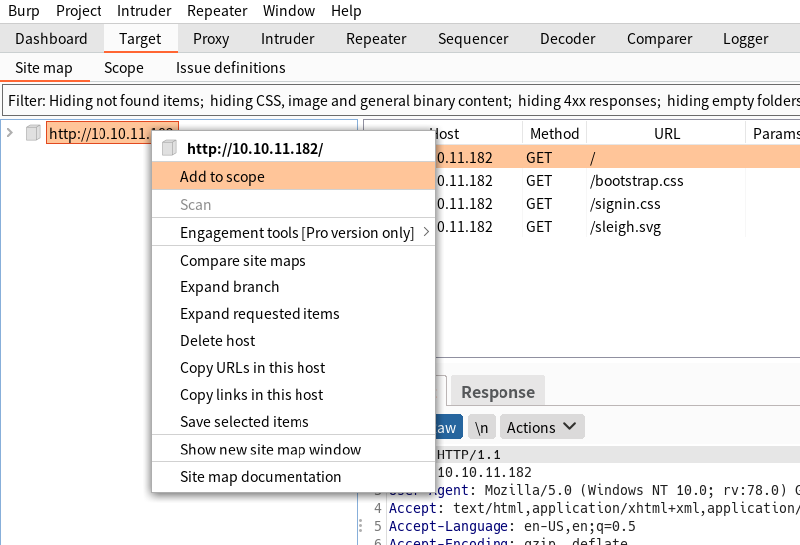Choose Copy URLs in this host
This screenshot has width=800, height=545.
click(293, 368)
